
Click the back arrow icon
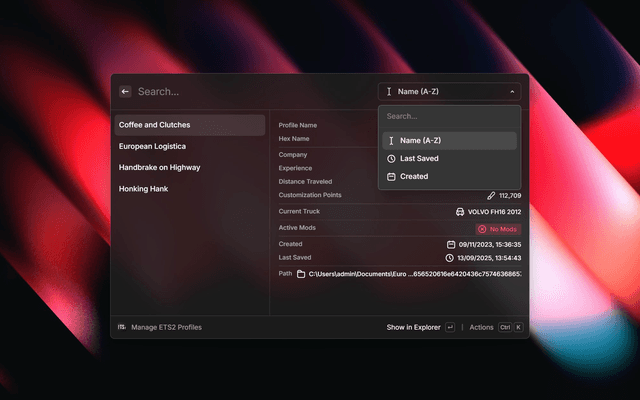click(x=125, y=91)
